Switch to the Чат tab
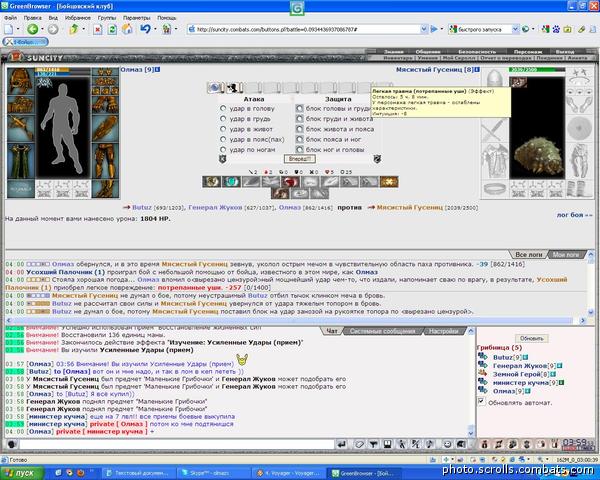 pyautogui.click(x=331, y=331)
